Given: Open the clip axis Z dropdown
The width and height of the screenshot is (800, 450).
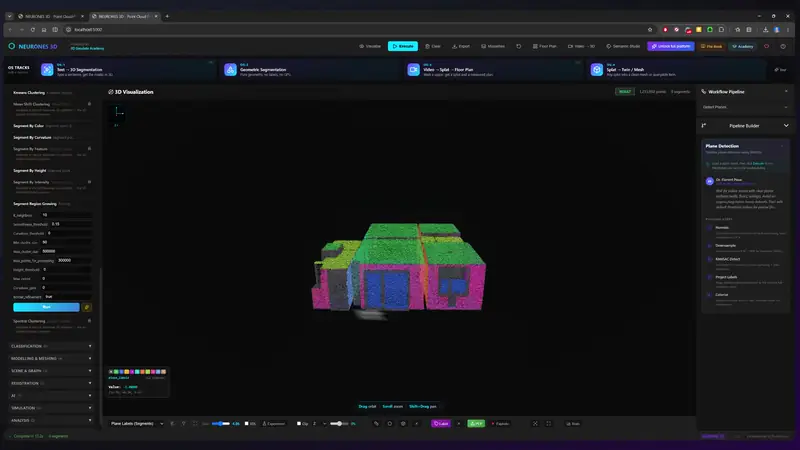Looking at the screenshot, I should point(319,423).
